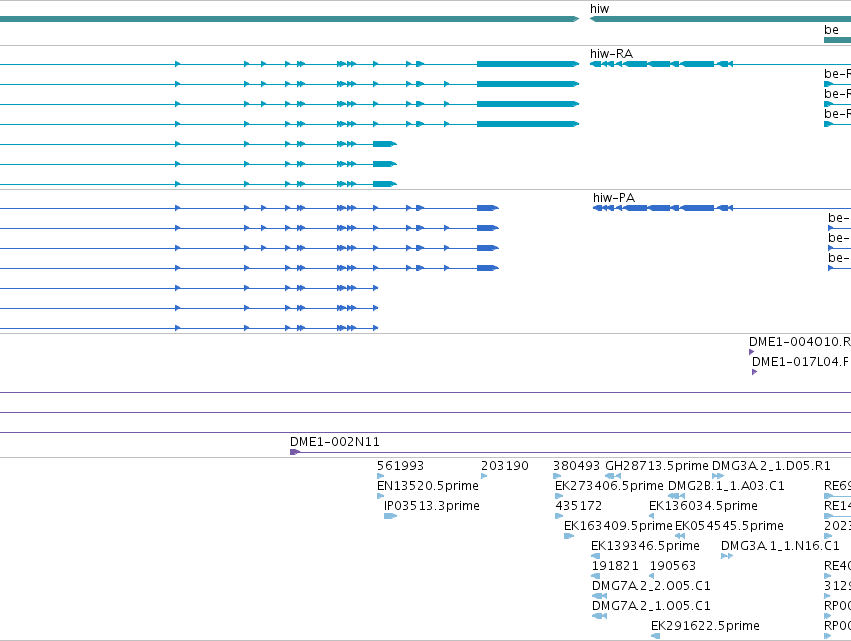Click EST label 435172
This screenshot has width=851, height=641.
click(579, 506)
